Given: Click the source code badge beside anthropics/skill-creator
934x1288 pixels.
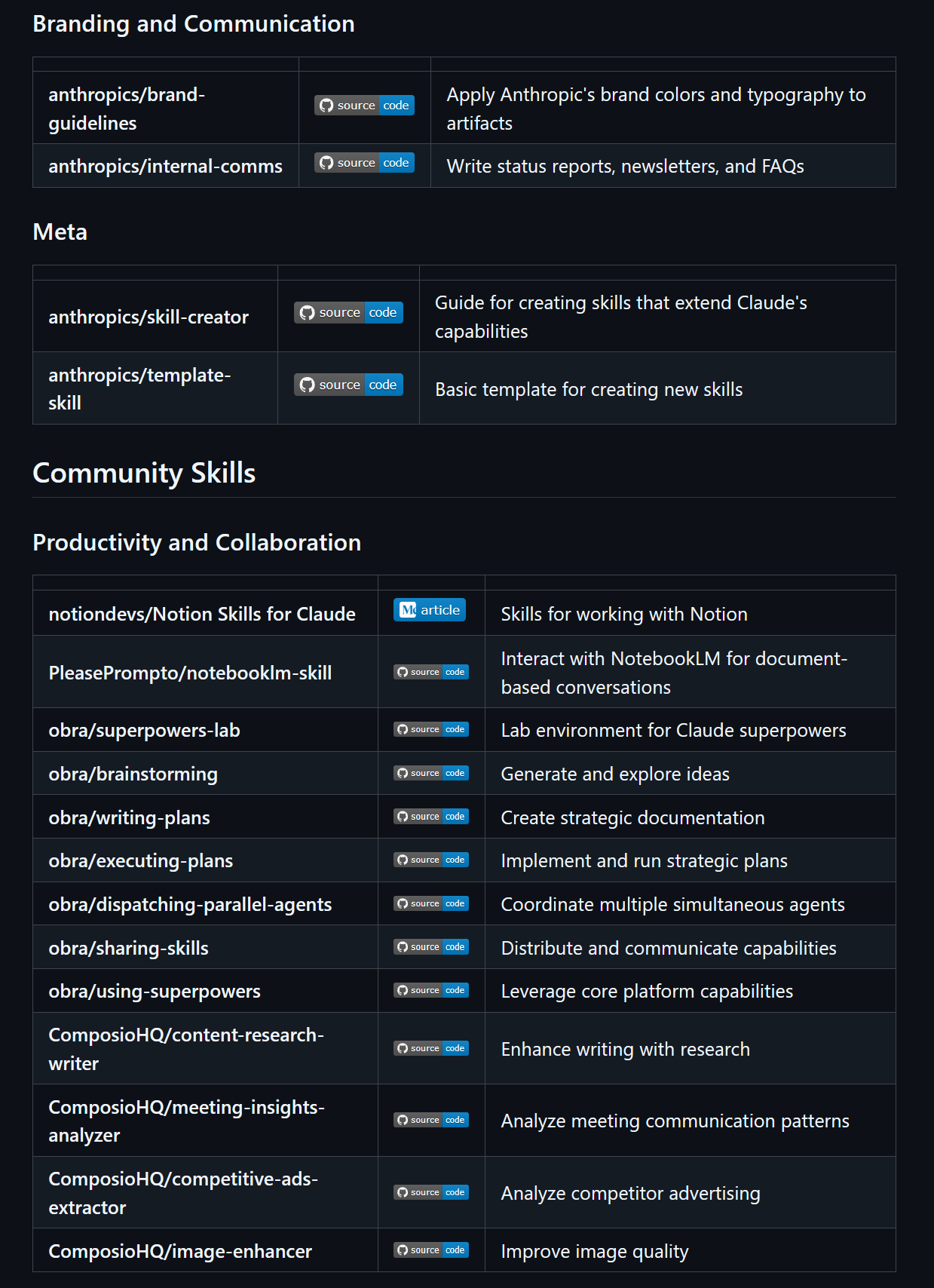Looking at the screenshot, I should coord(348,313).
